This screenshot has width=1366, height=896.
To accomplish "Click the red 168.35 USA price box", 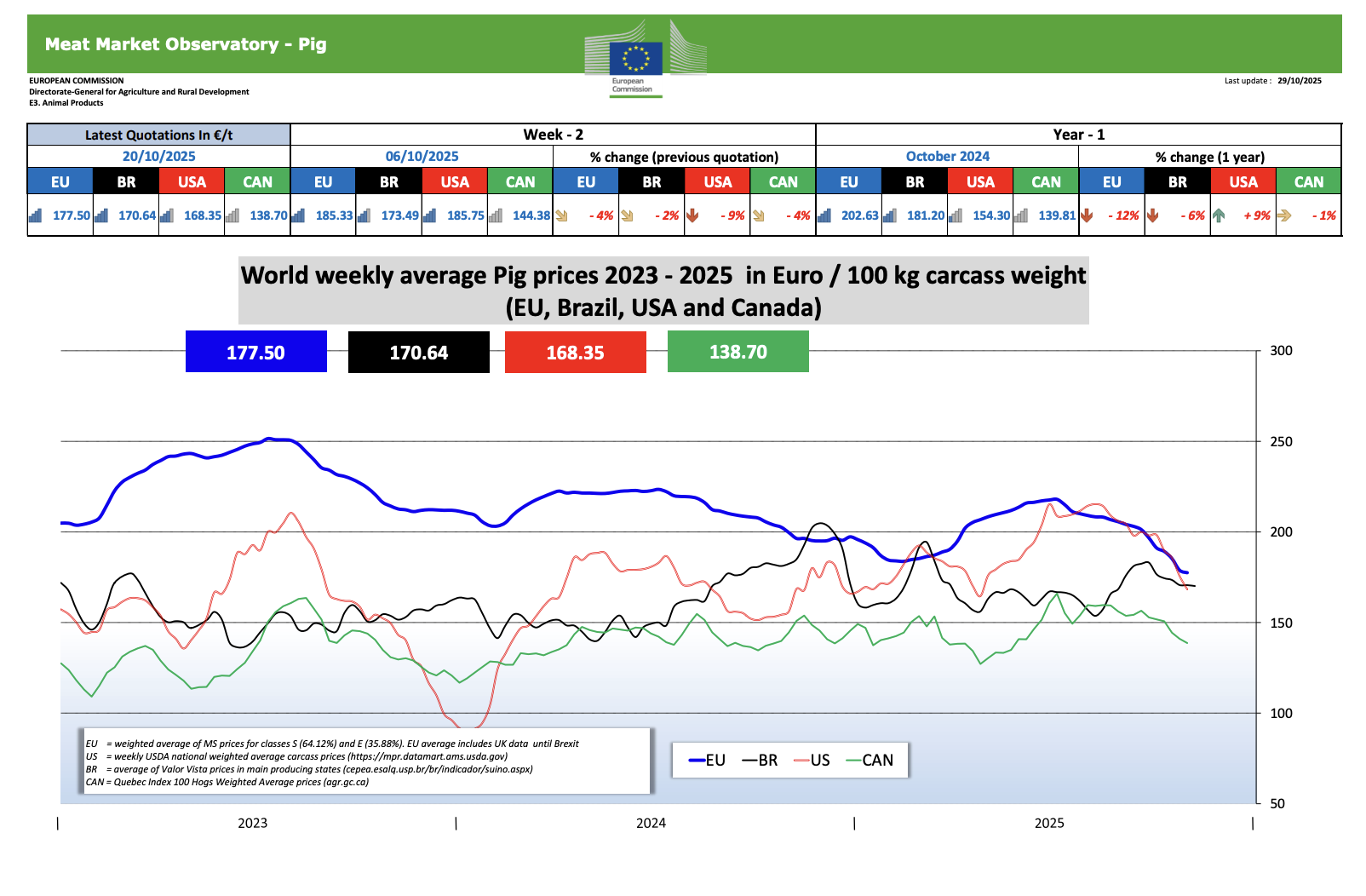I will click(575, 352).
